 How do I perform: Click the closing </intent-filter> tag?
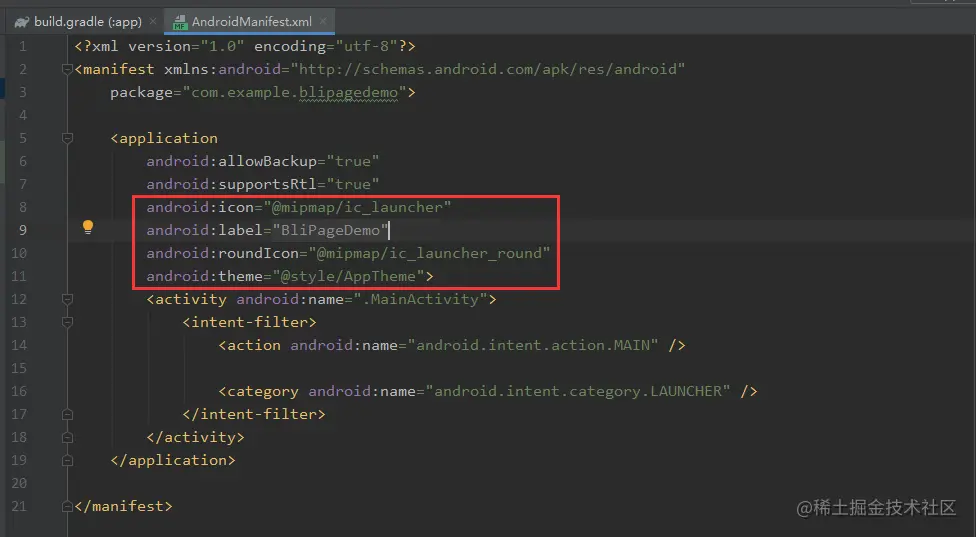(x=254, y=414)
